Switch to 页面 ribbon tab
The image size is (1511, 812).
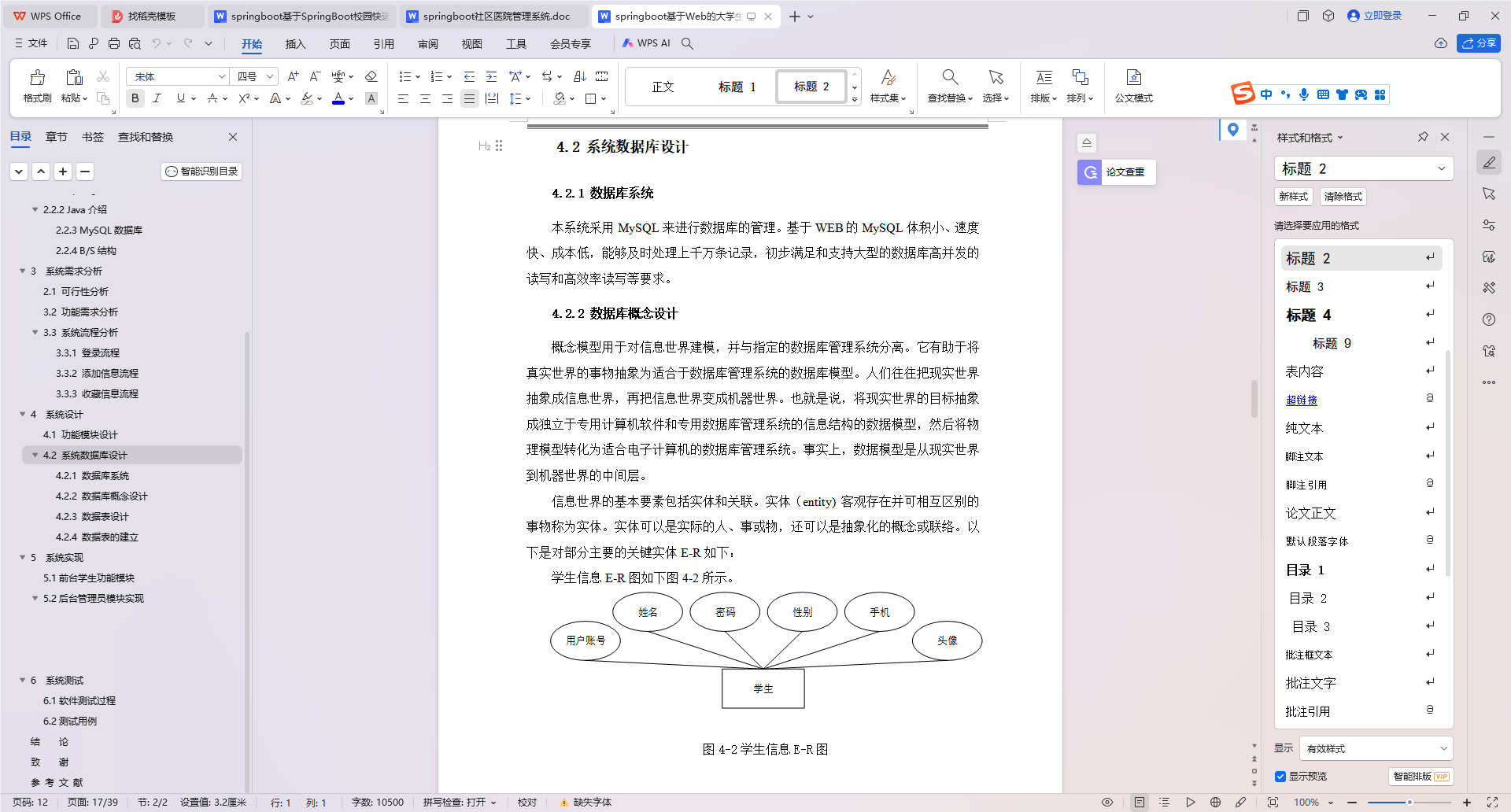(x=339, y=43)
